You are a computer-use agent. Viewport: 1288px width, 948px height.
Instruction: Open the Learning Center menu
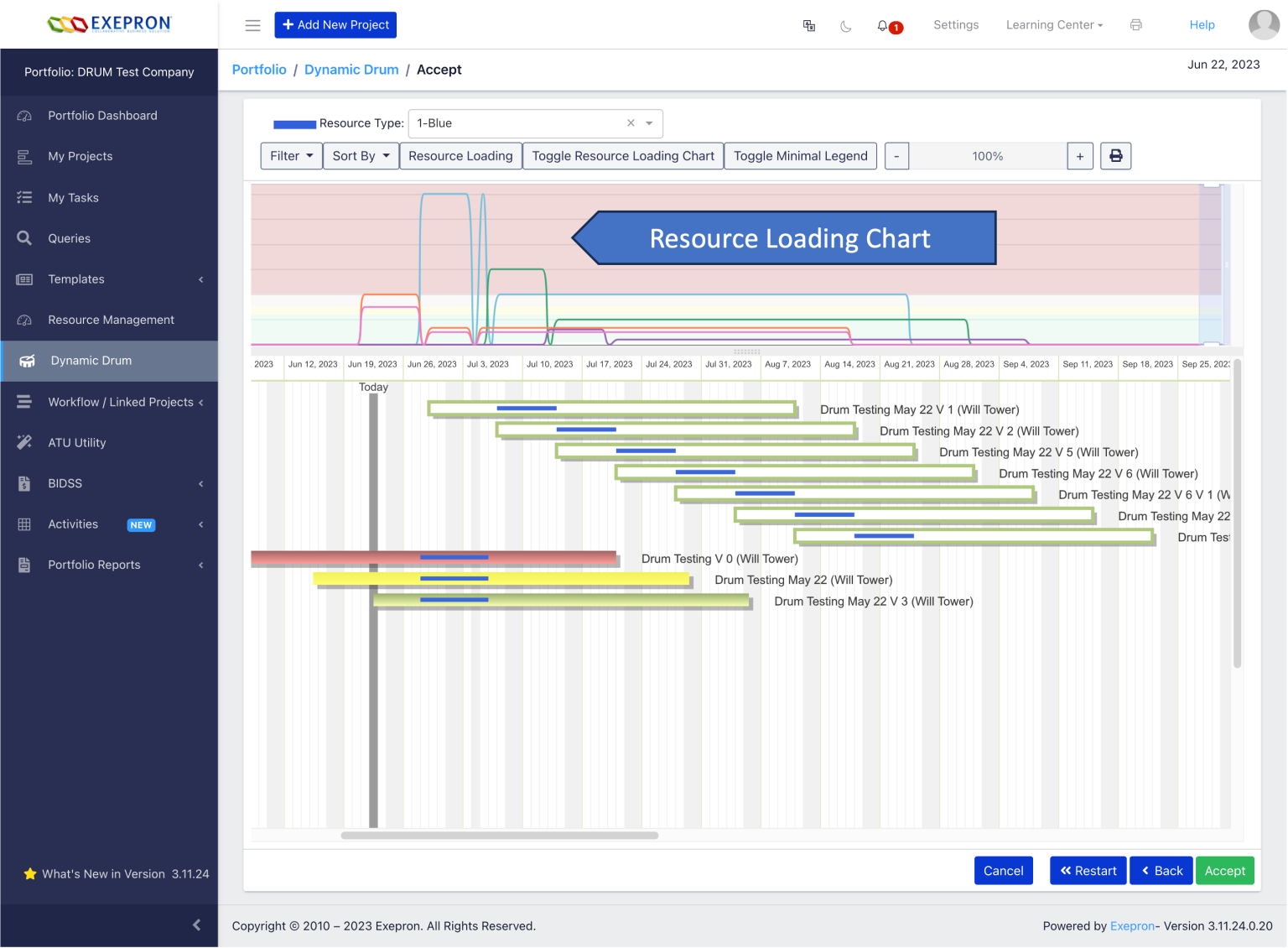pyautogui.click(x=1054, y=24)
